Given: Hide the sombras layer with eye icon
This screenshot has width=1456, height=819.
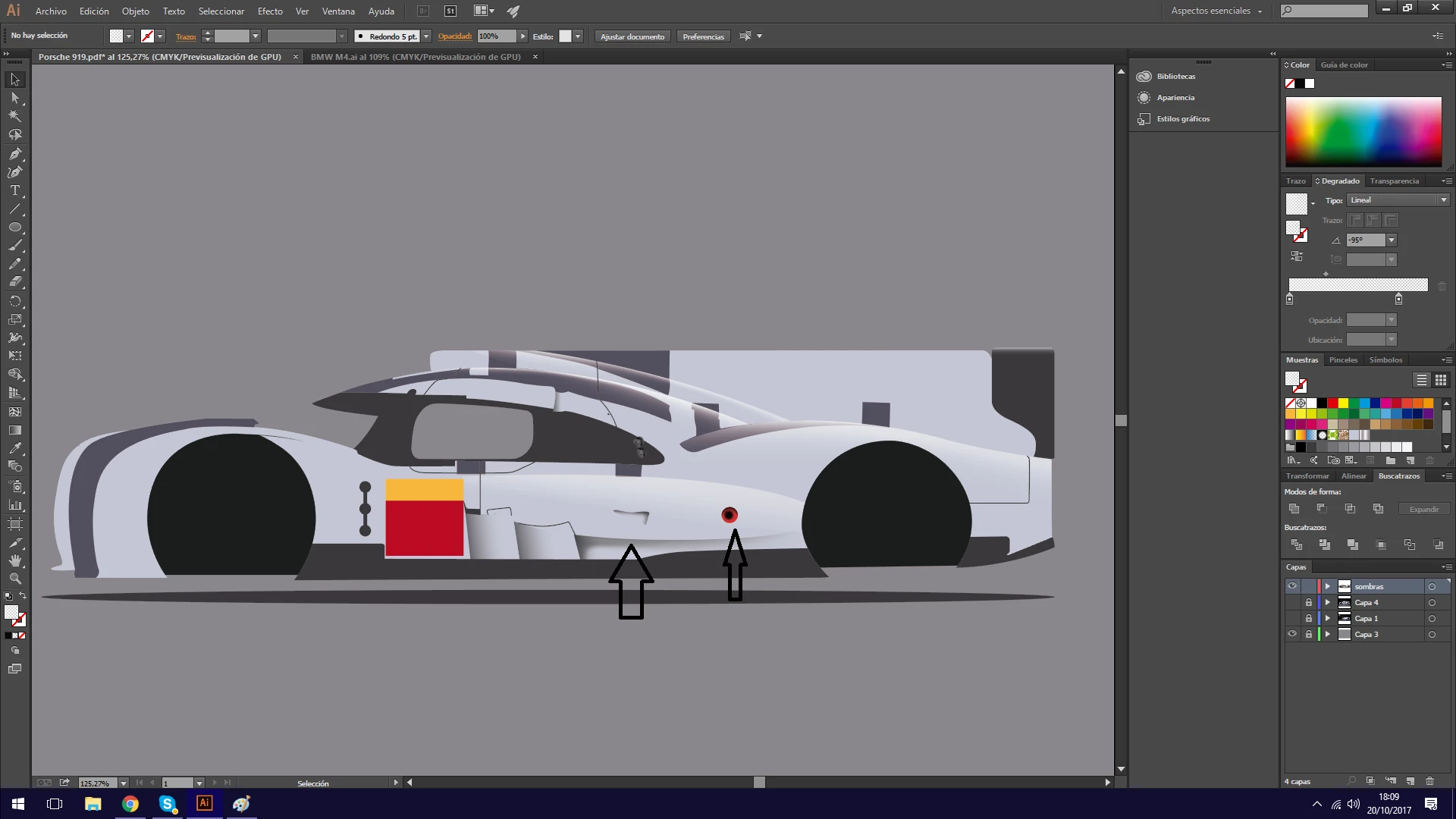Looking at the screenshot, I should click(1292, 586).
